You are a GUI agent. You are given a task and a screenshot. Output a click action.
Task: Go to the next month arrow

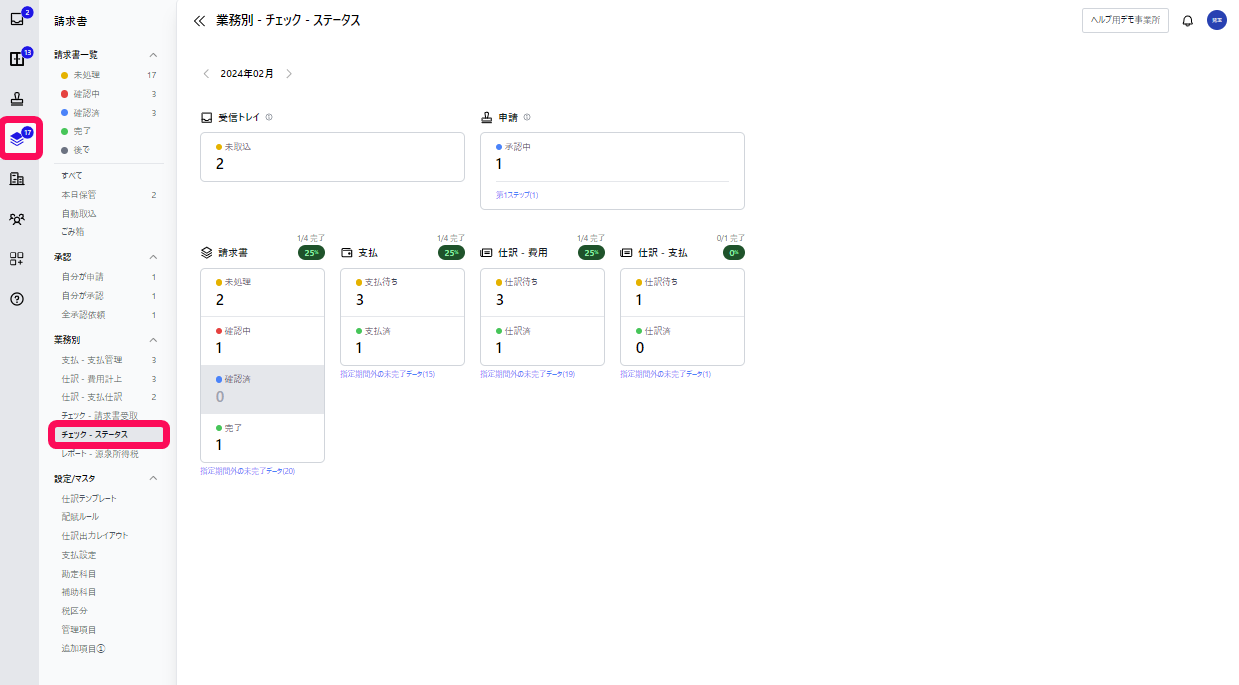tap(289, 73)
